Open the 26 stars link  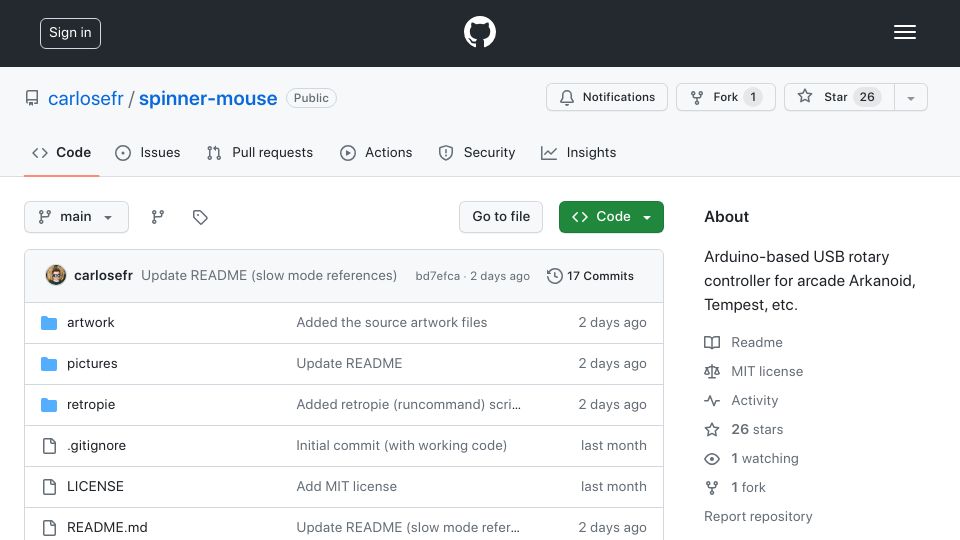tap(757, 429)
